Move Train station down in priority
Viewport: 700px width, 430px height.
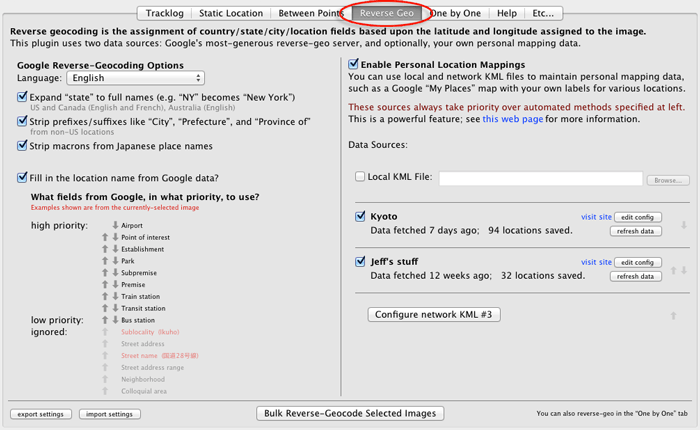tap(115, 296)
